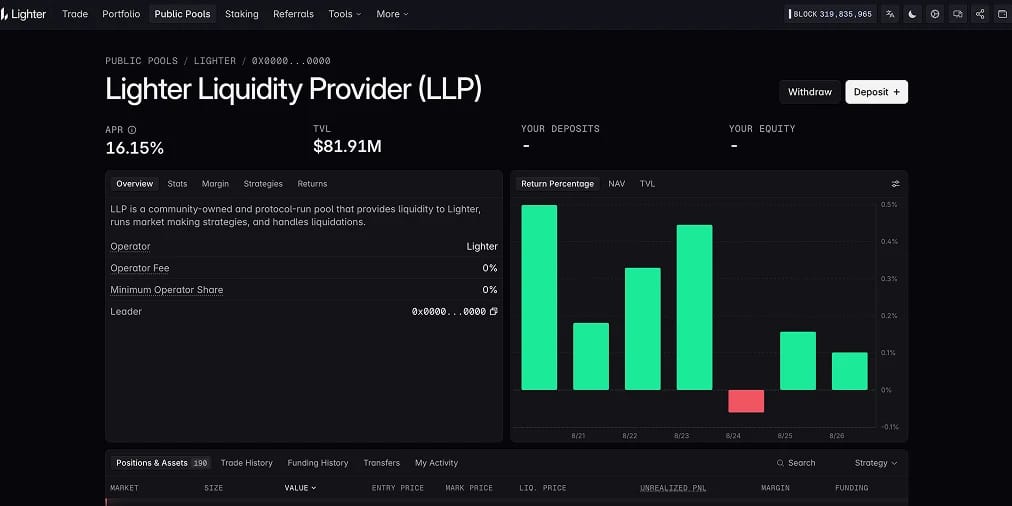
Task: Click the APR info icon
Action: (132, 130)
